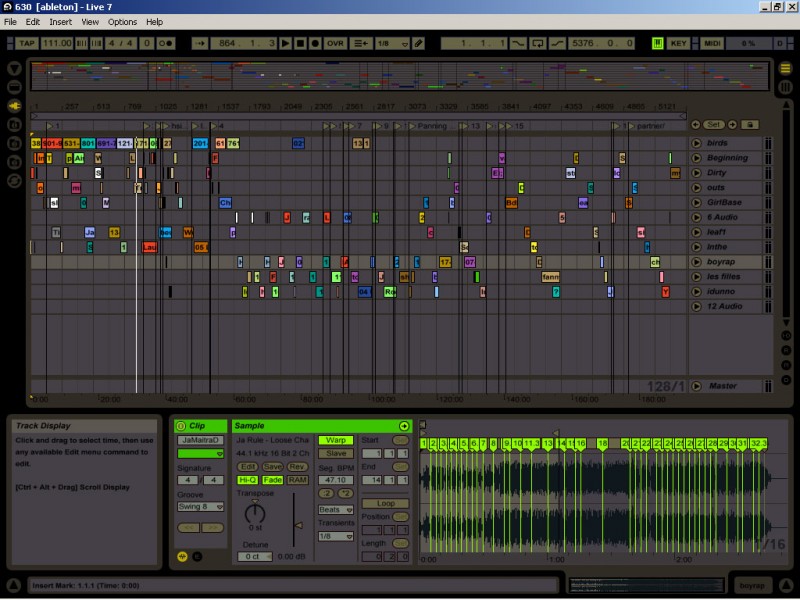Open the Options menu
The width and height of the screenshot is (800, 600).
[122, 21]
